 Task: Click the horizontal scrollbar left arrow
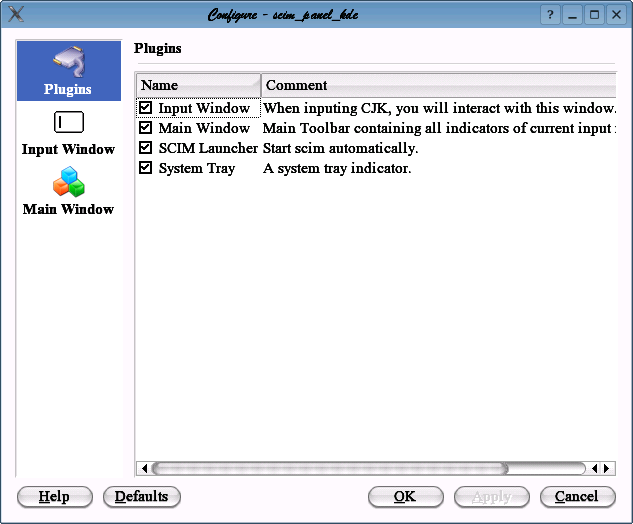143,468
